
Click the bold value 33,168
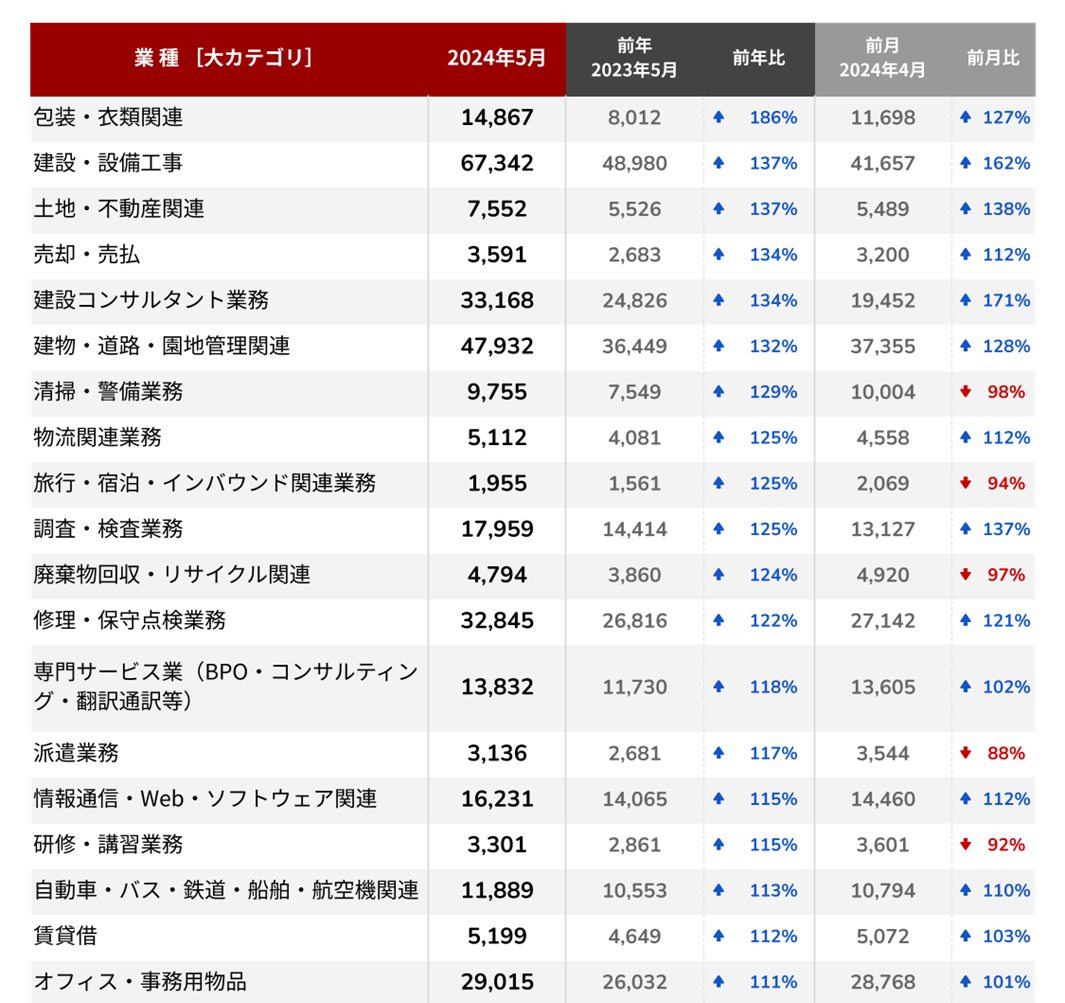point(497,300)
